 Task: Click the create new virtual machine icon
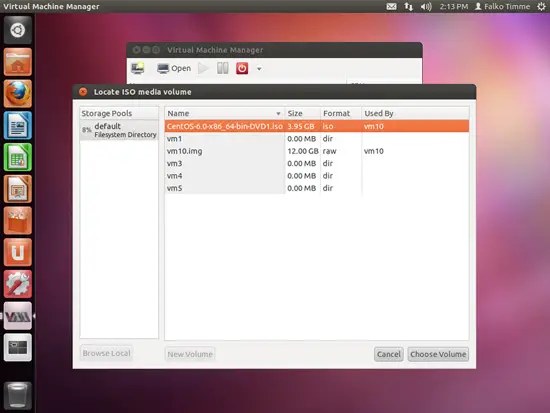[138, 68]
